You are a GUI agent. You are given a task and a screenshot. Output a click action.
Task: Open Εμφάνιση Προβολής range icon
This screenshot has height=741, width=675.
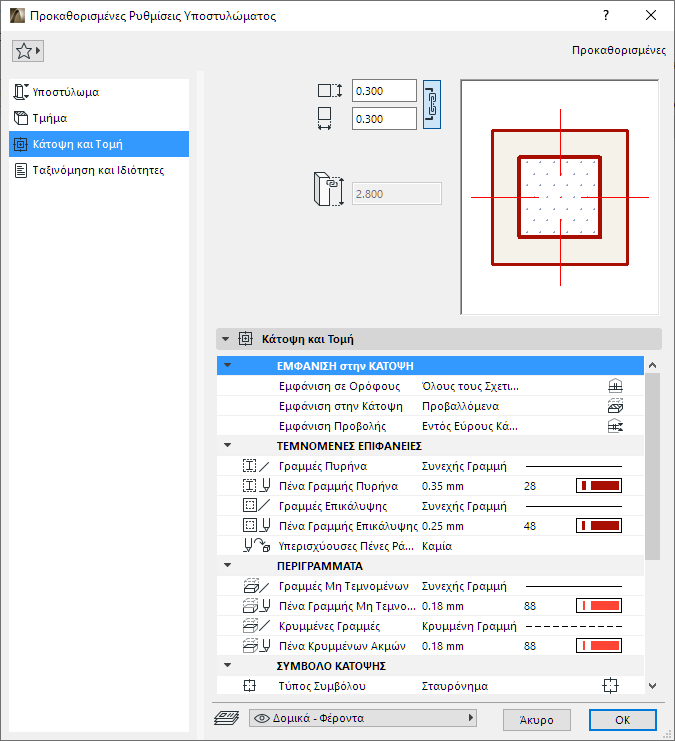[615, 426]
